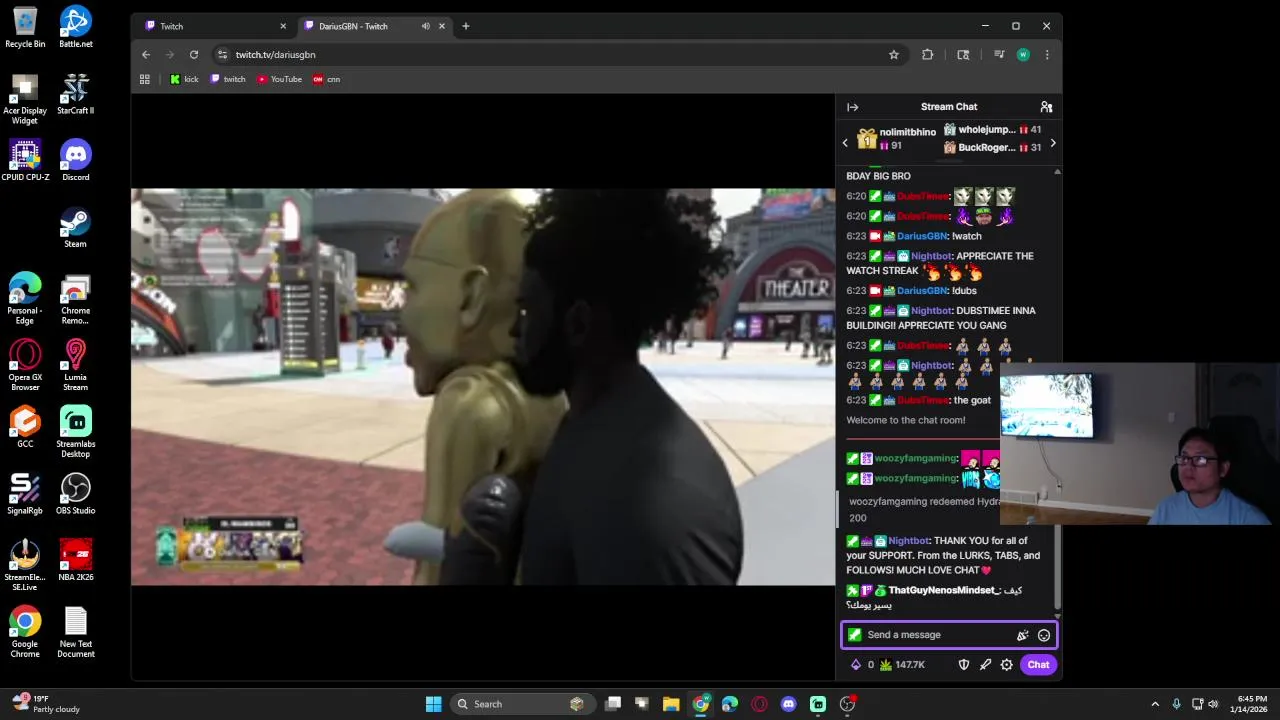Bookmark this page with the star

(894, 55)
